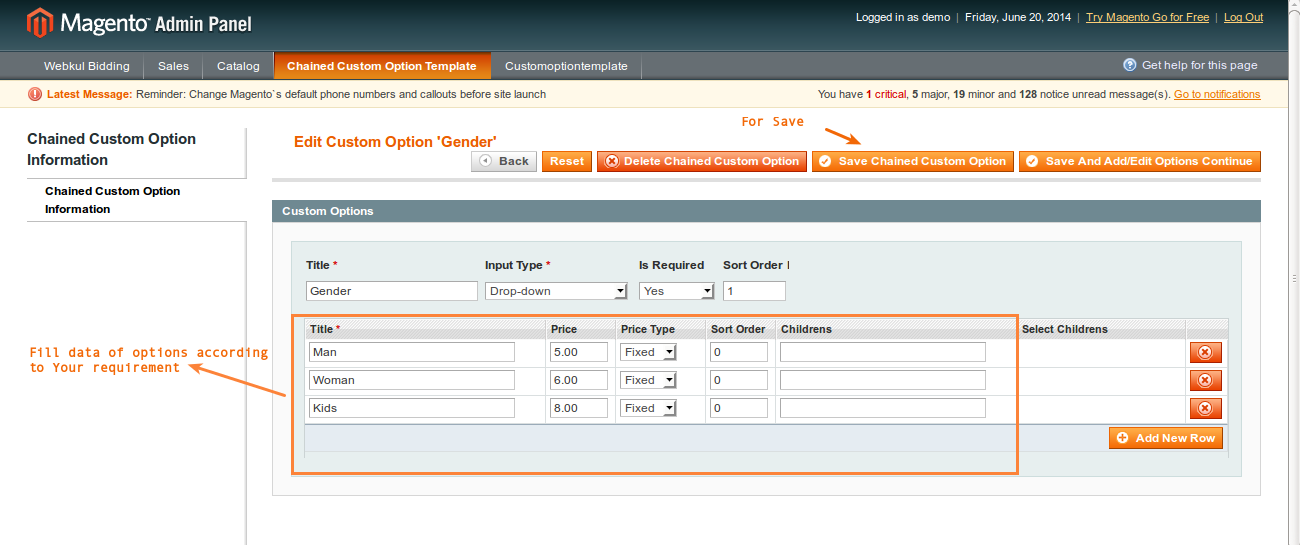Click Childrens field in Woman row
Viewport: 1302px width, 547px height.
click(x=883, y=380)
